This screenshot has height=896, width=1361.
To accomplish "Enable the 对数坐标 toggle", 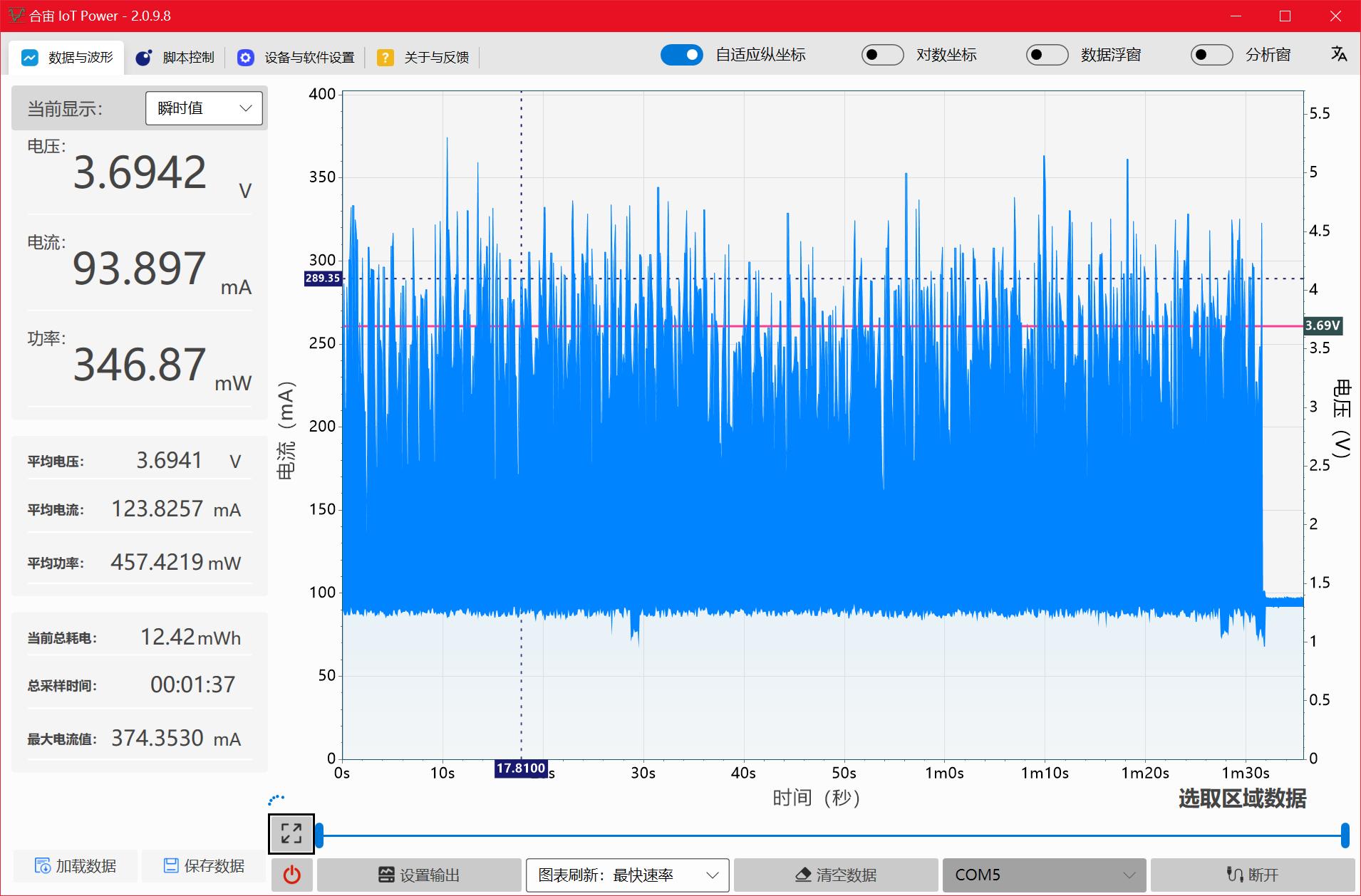I will pos(883,55).
